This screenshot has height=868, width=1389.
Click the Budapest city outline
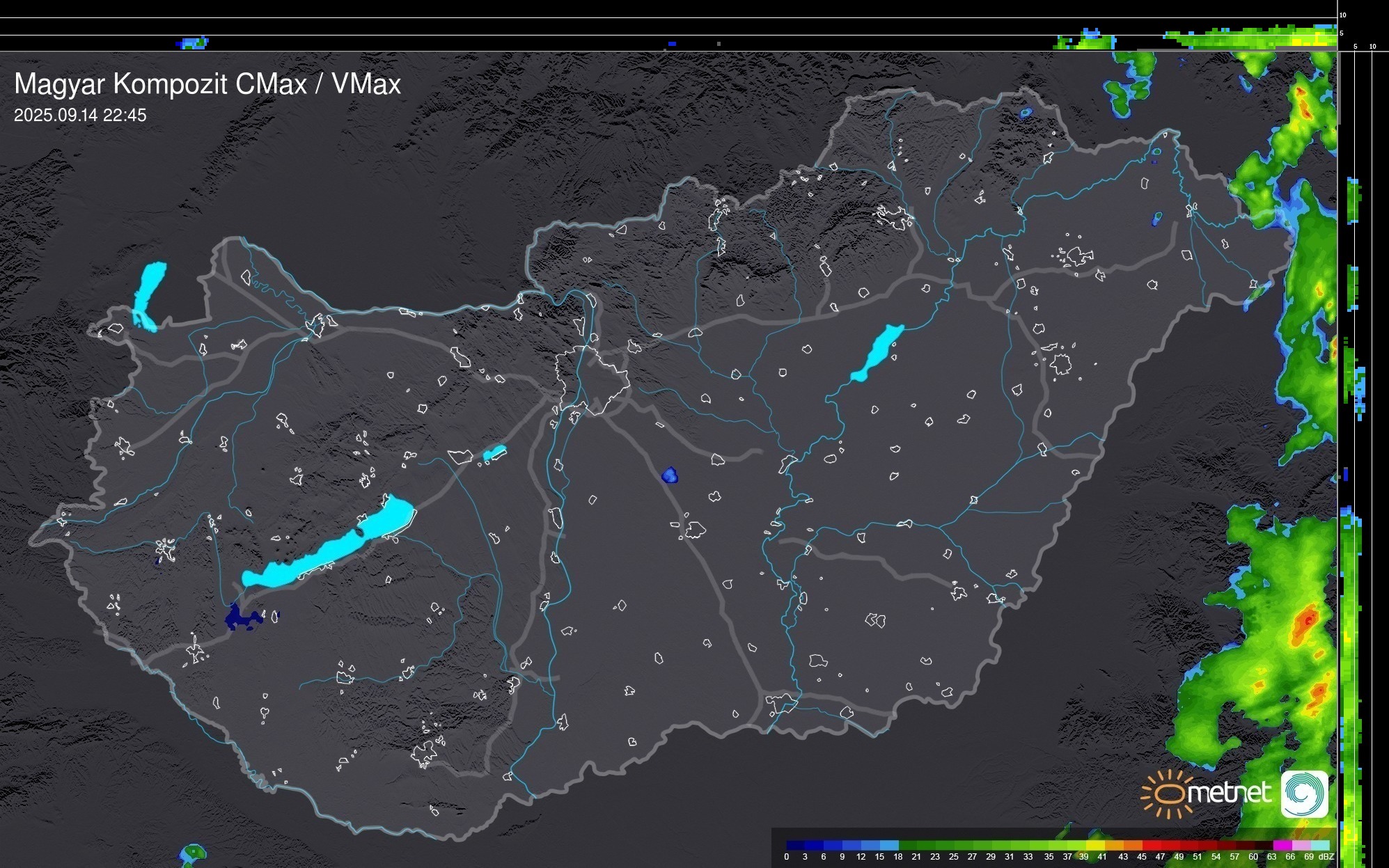[592, 379]
